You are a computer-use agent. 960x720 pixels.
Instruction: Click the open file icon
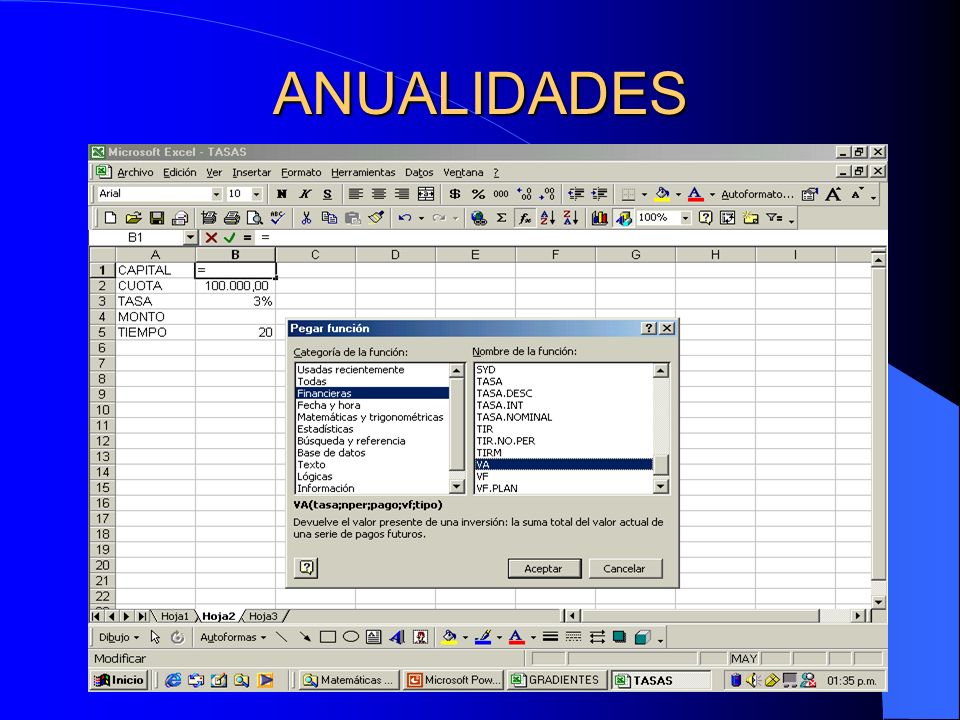(133, 217)
